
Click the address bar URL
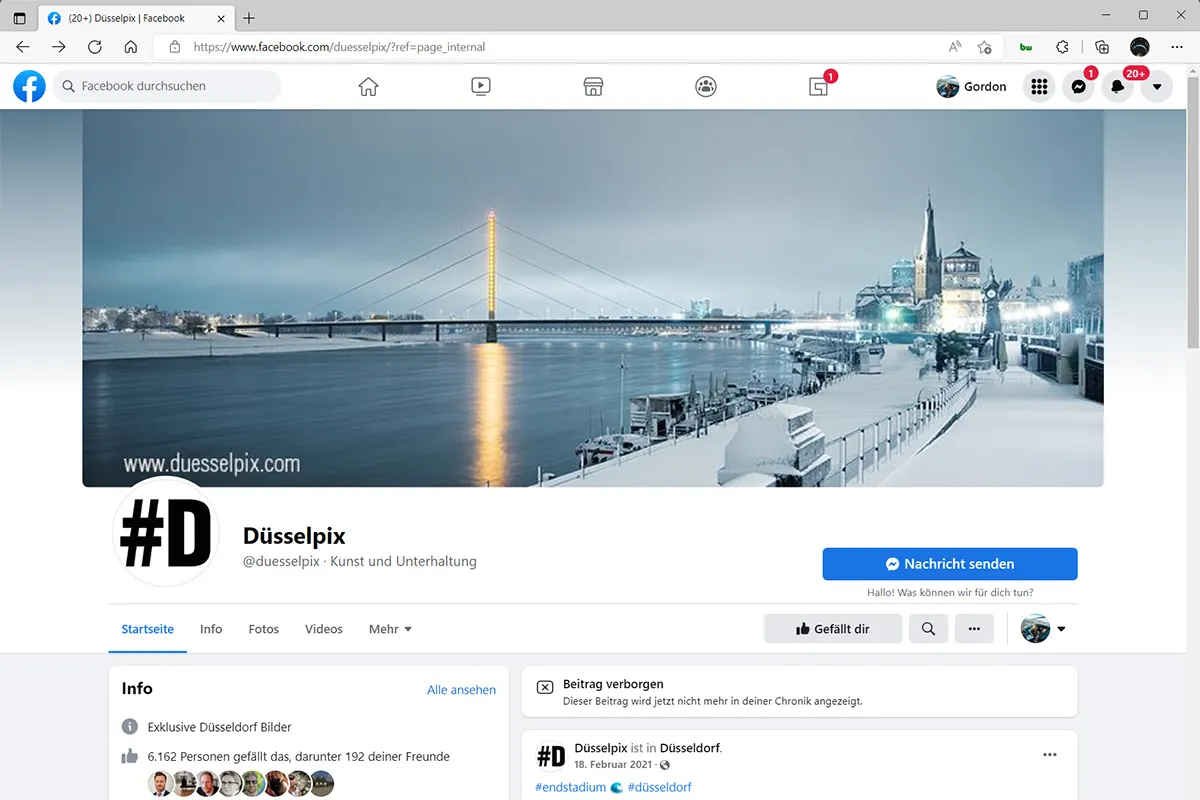pos(339,47)
